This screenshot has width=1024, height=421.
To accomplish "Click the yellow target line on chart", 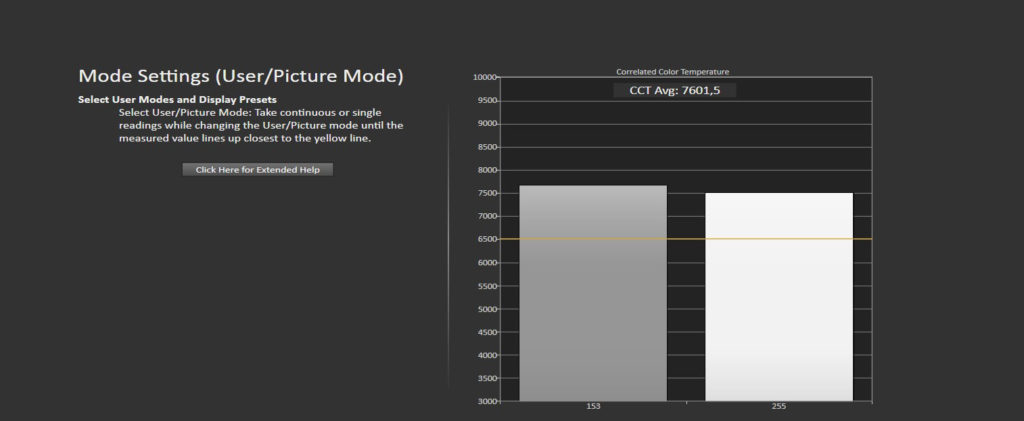I will (686, 239).
